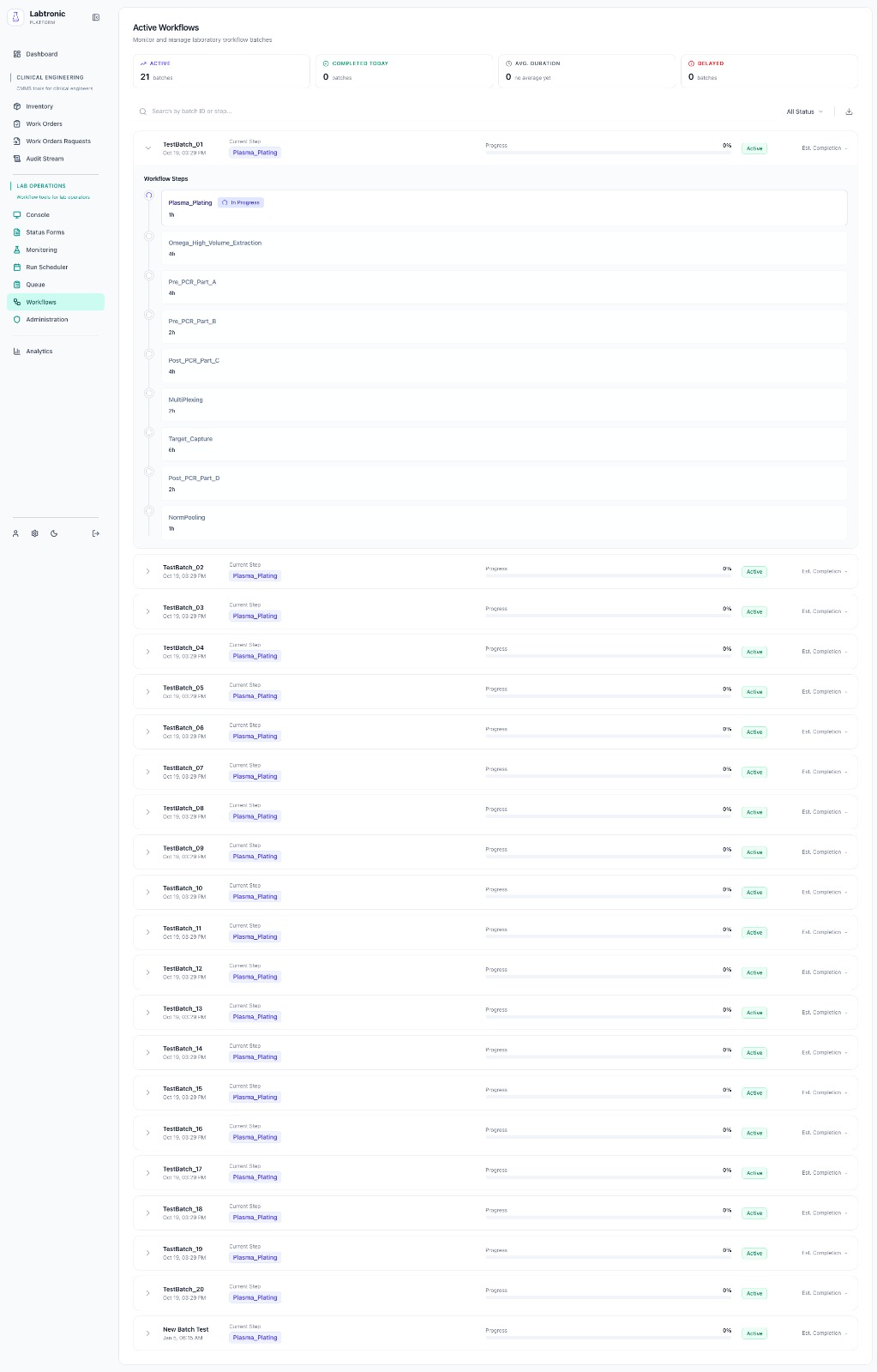The image size is (877, 1372).
Task: Go to Run Scheduler page
Action: click(x=56, y=268)
